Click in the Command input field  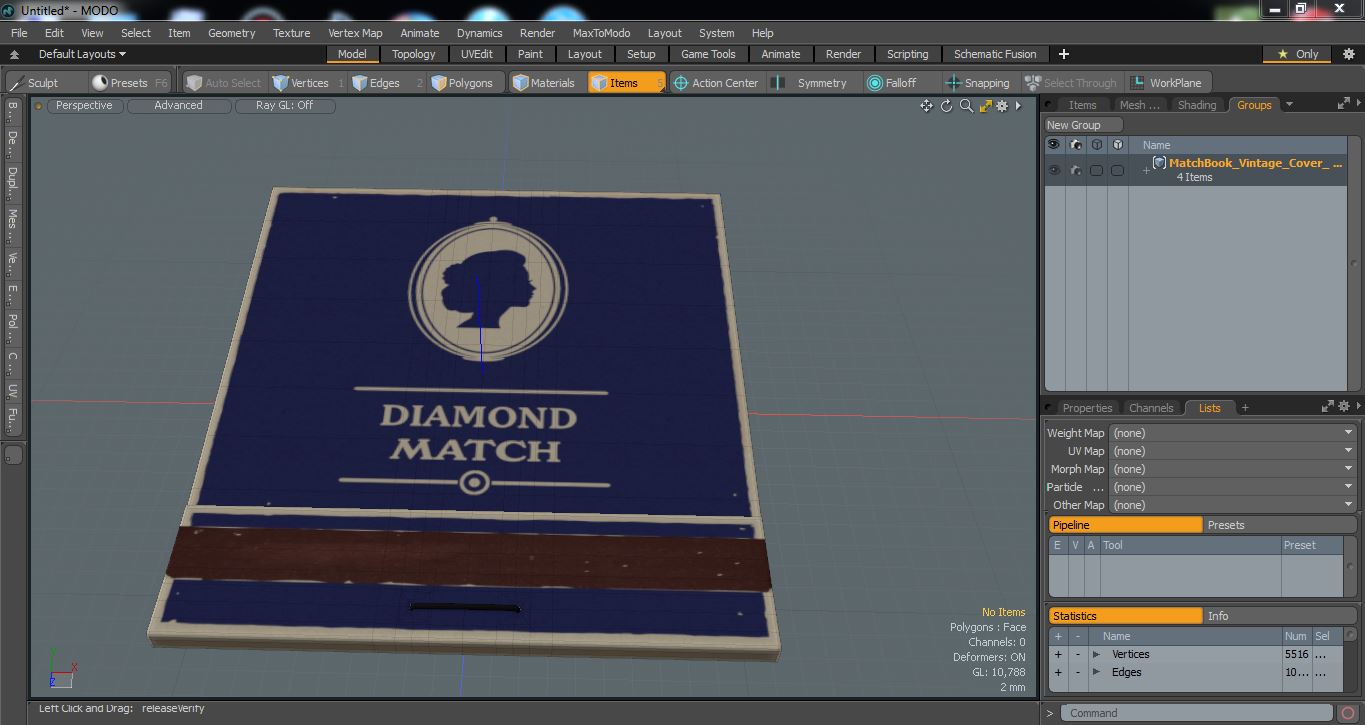point(1197,713)
